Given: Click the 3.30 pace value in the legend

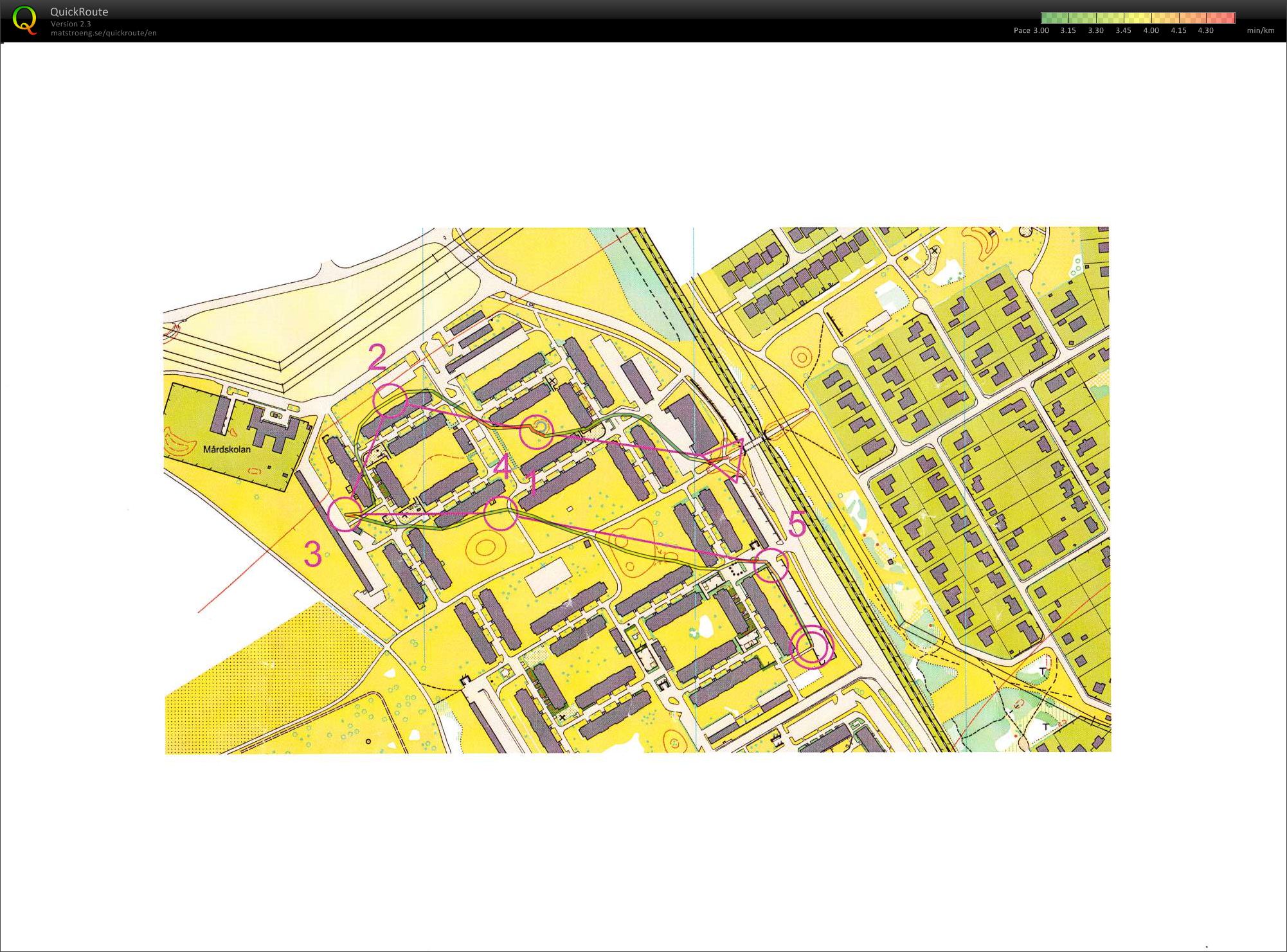Looking at the screenshot, I should coord(1096,30).
